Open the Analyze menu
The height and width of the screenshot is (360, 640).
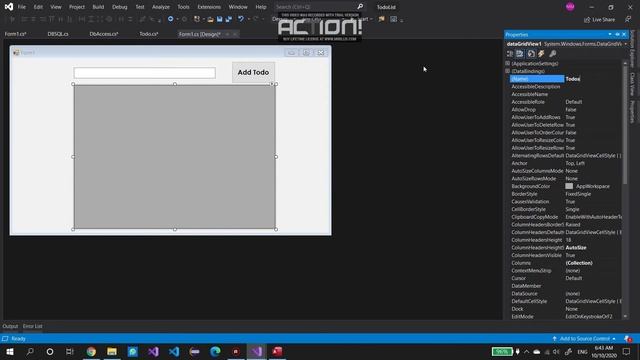(161, 7)
